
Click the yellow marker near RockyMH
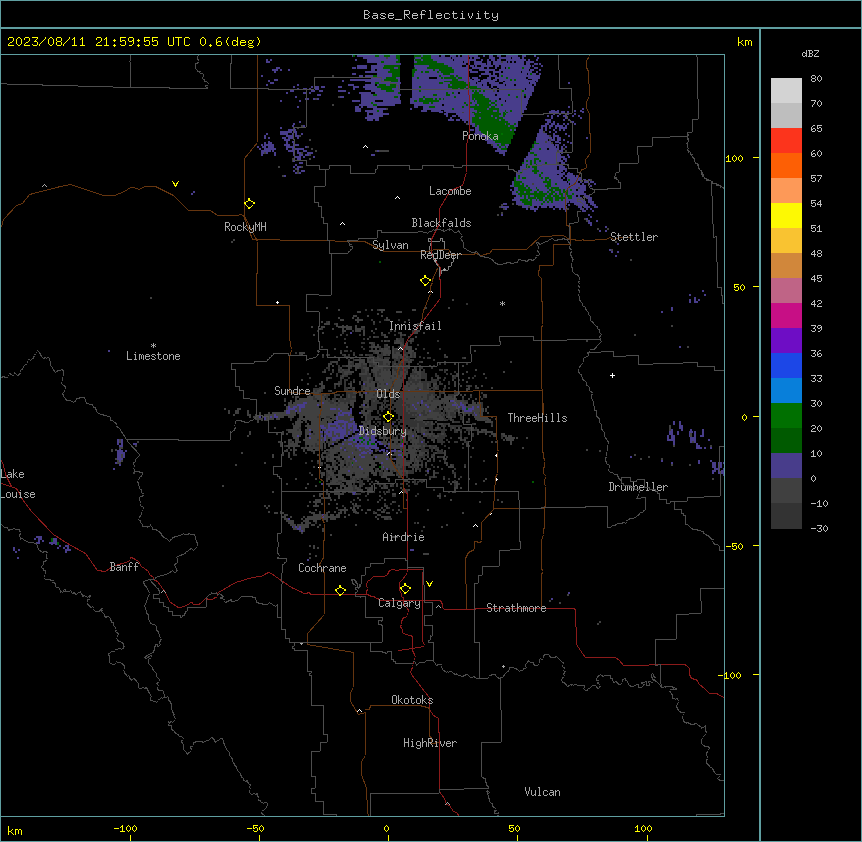click(x=249, y=204)
